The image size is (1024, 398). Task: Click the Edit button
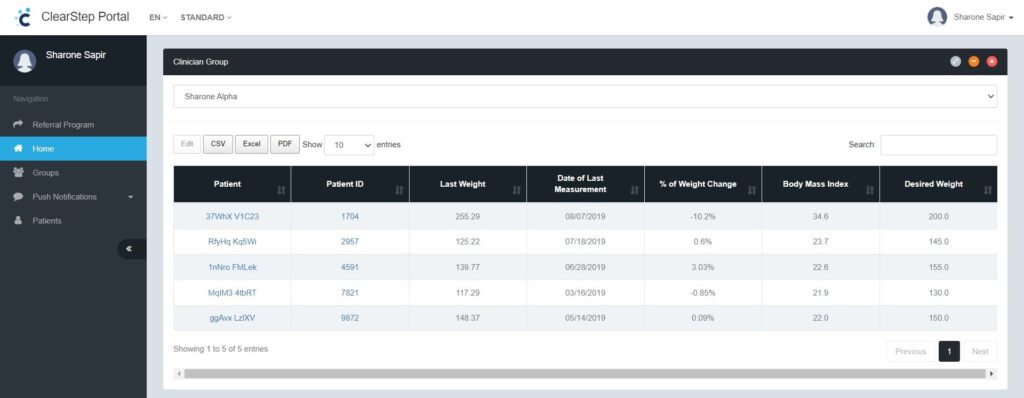click(187, 144)
